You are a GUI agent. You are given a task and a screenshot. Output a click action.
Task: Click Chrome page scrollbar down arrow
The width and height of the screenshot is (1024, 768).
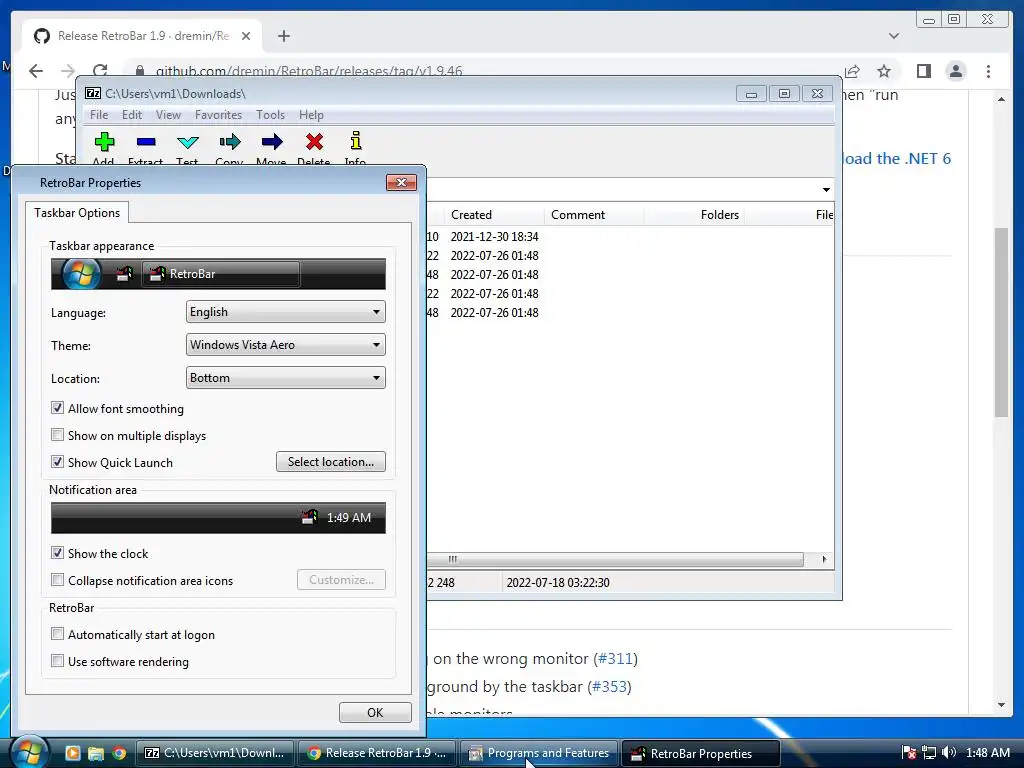tap(1002, 705)
